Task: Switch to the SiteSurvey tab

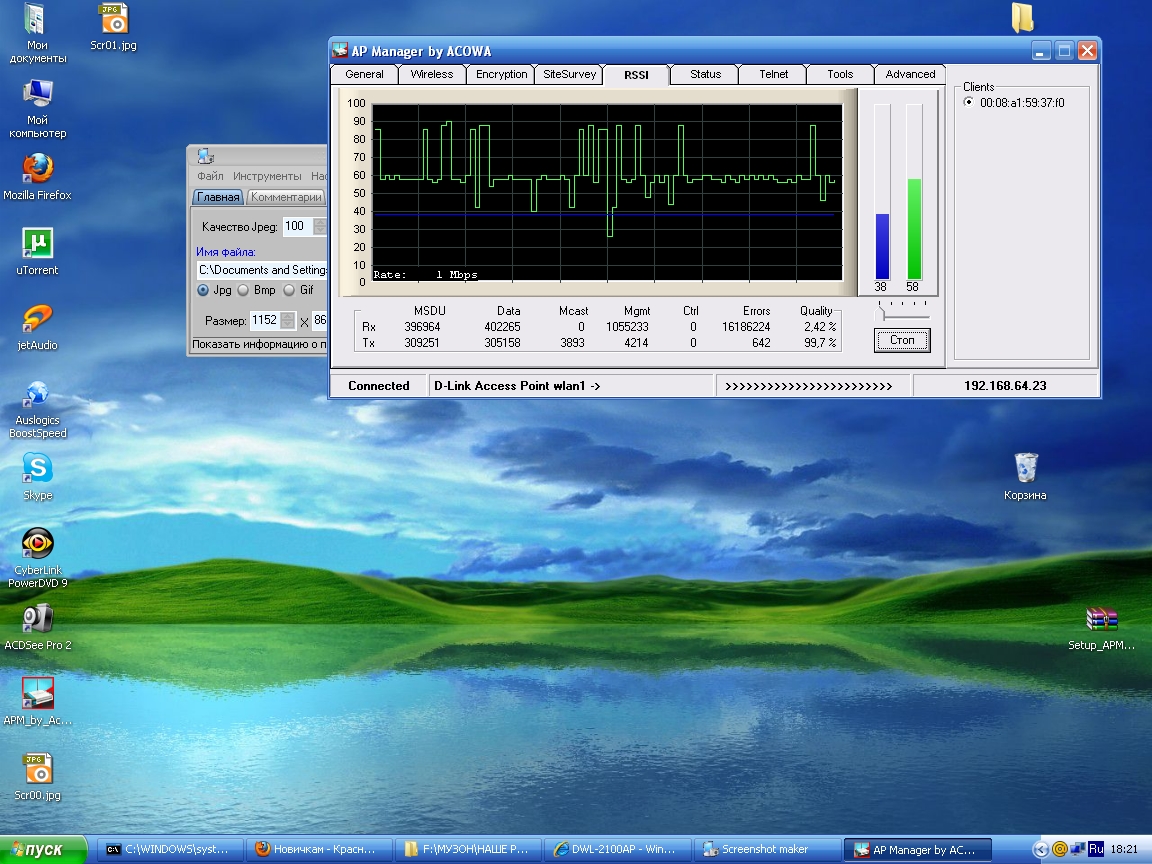Action: click(x=569, y=74)
